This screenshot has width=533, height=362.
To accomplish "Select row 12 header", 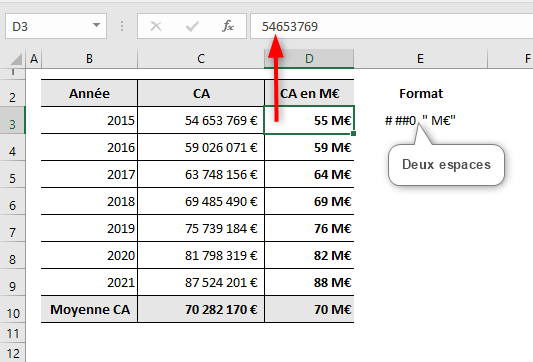I will [x=13, y=353].
